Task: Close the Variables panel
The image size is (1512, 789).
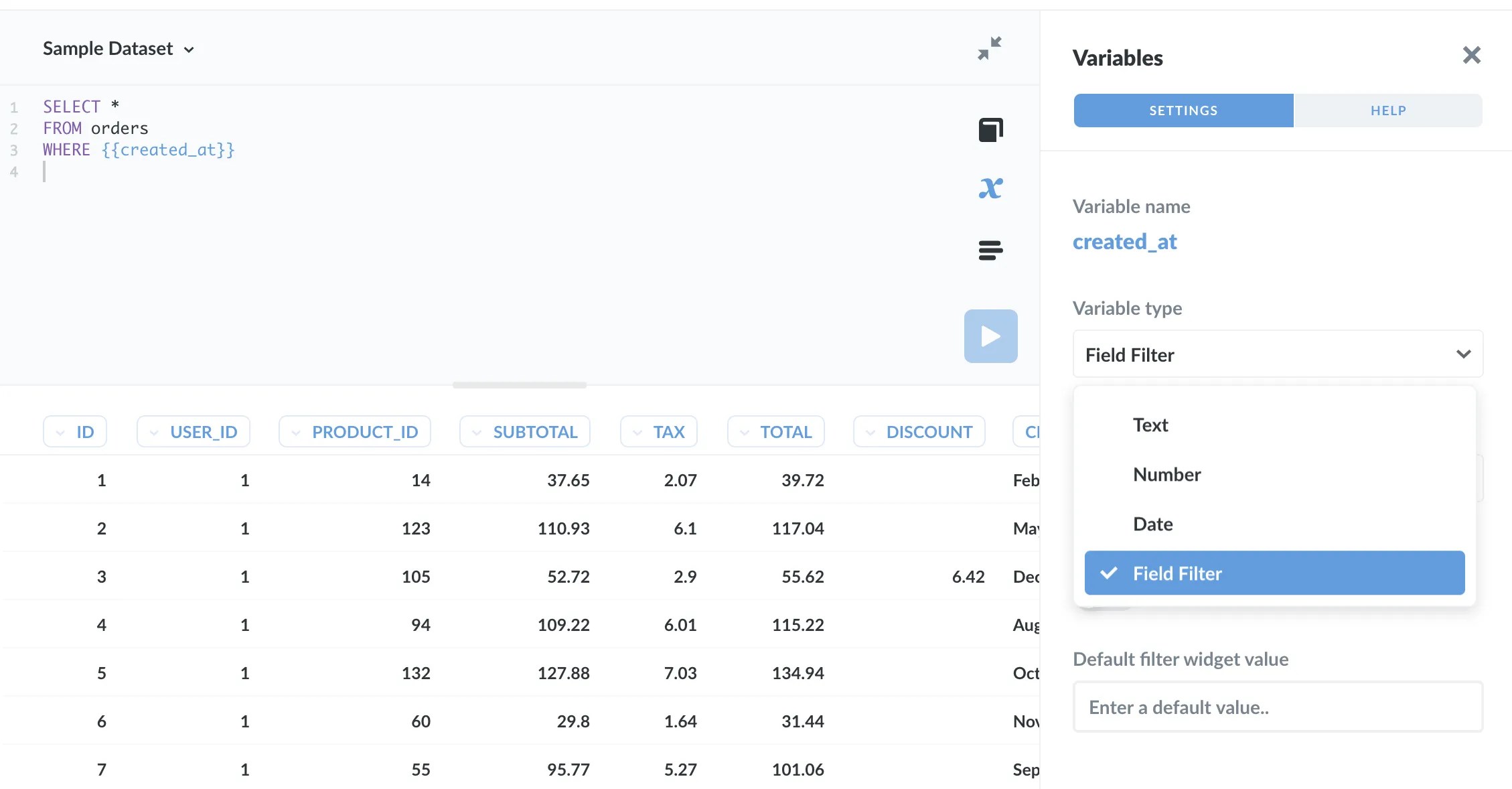Action: pos(1471,56)
